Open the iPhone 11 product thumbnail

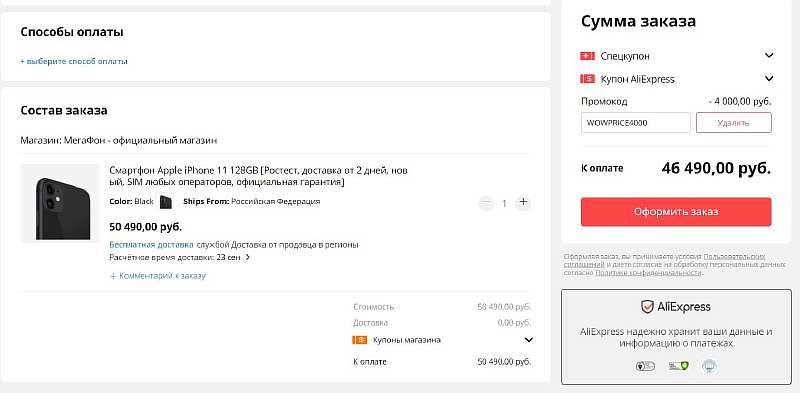tap(60, 204)
